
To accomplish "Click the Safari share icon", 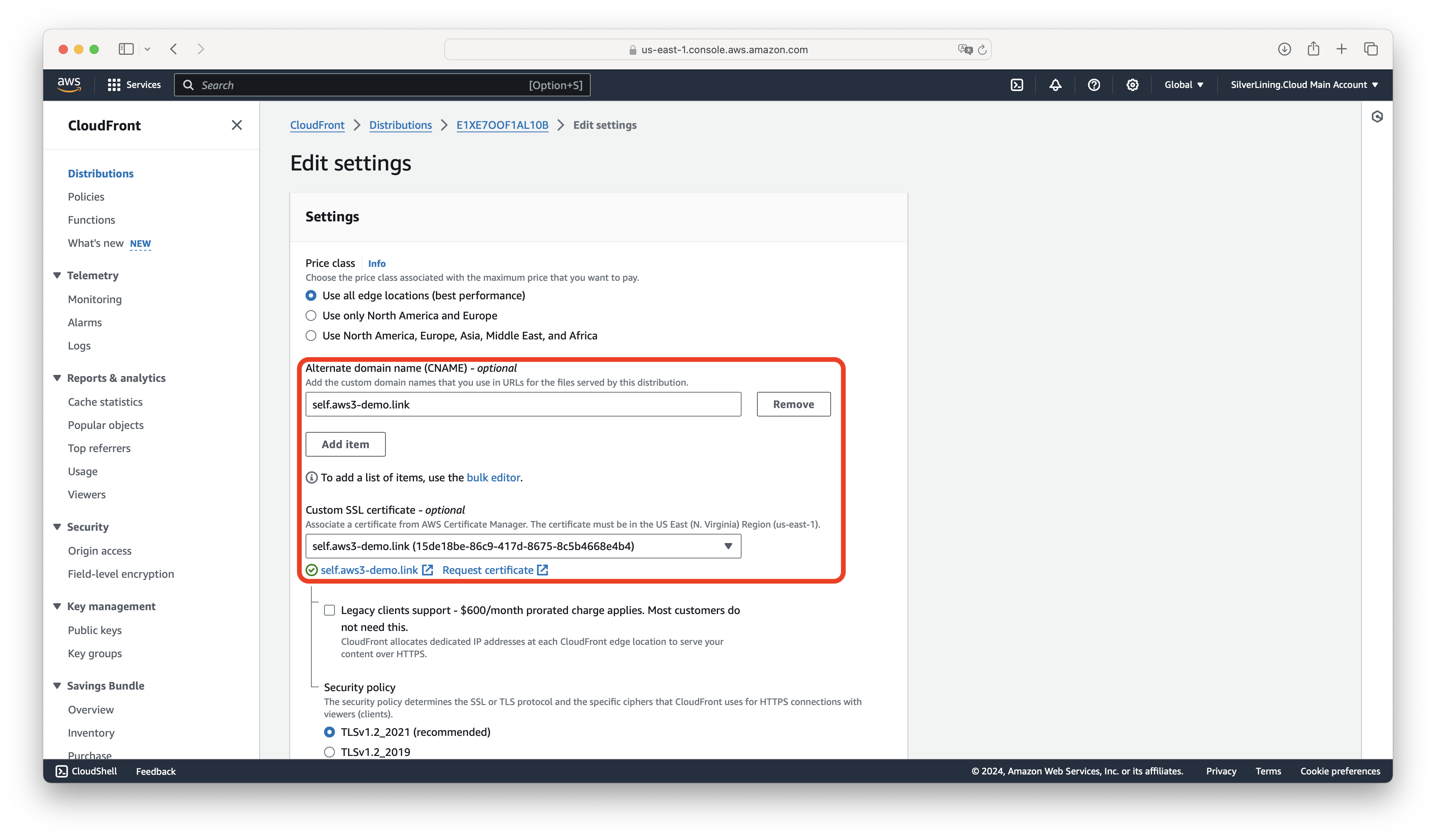I will [1313, 49].
